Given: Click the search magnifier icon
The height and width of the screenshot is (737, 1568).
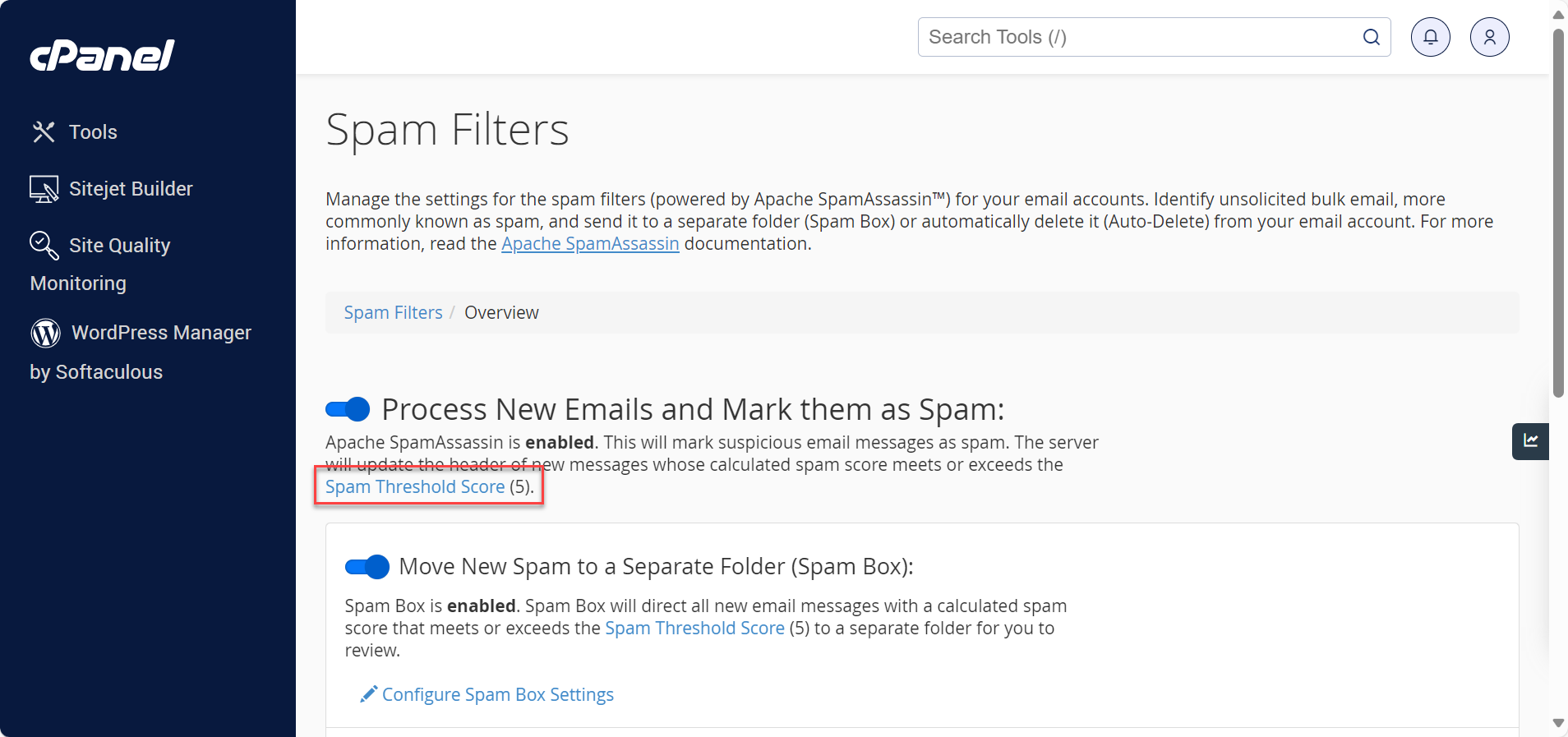Looking at the screenshot, I should pyautogui.click(x=1370, y=37).
